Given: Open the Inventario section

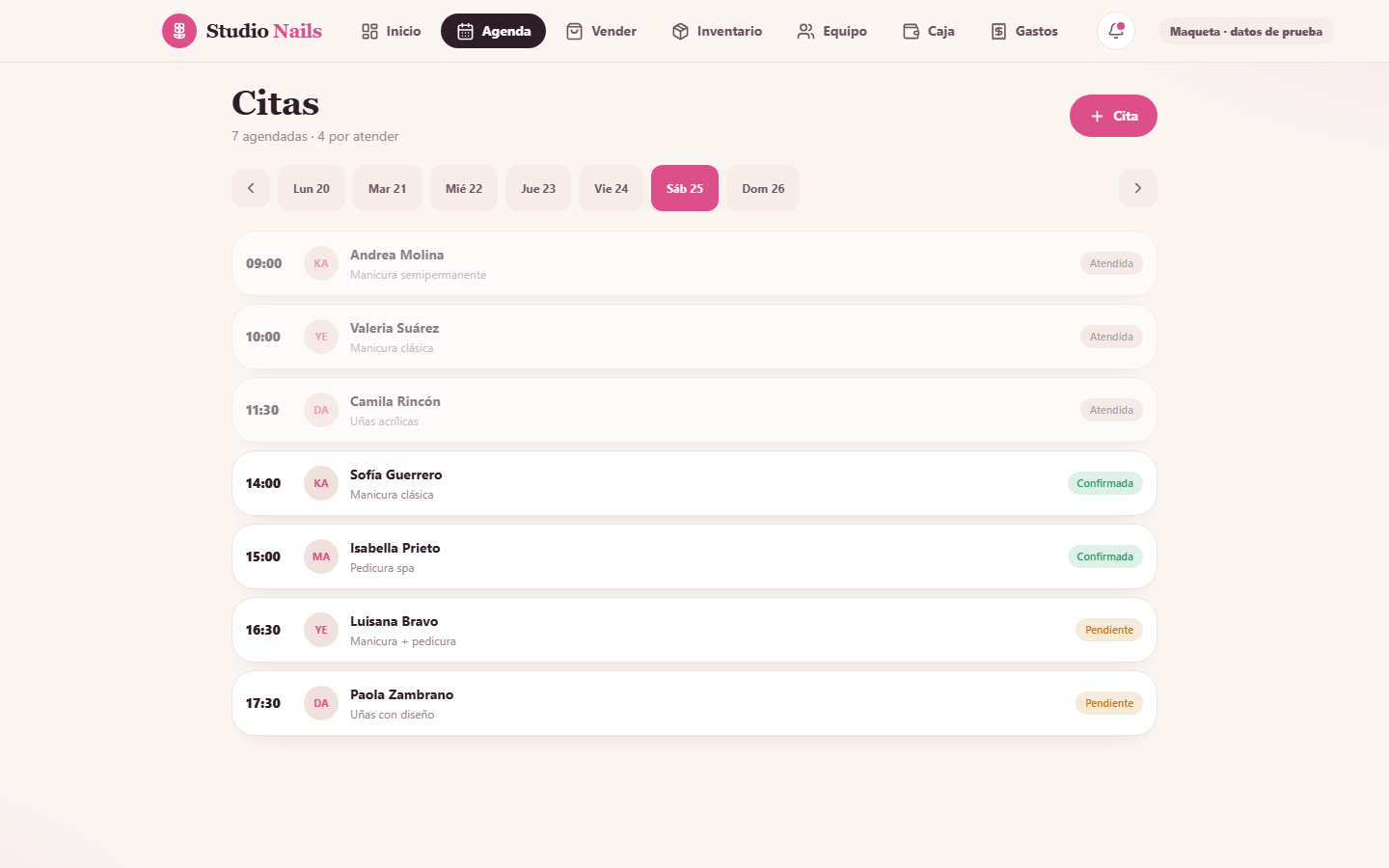Looking at the screenshot, I should point(717,31).
